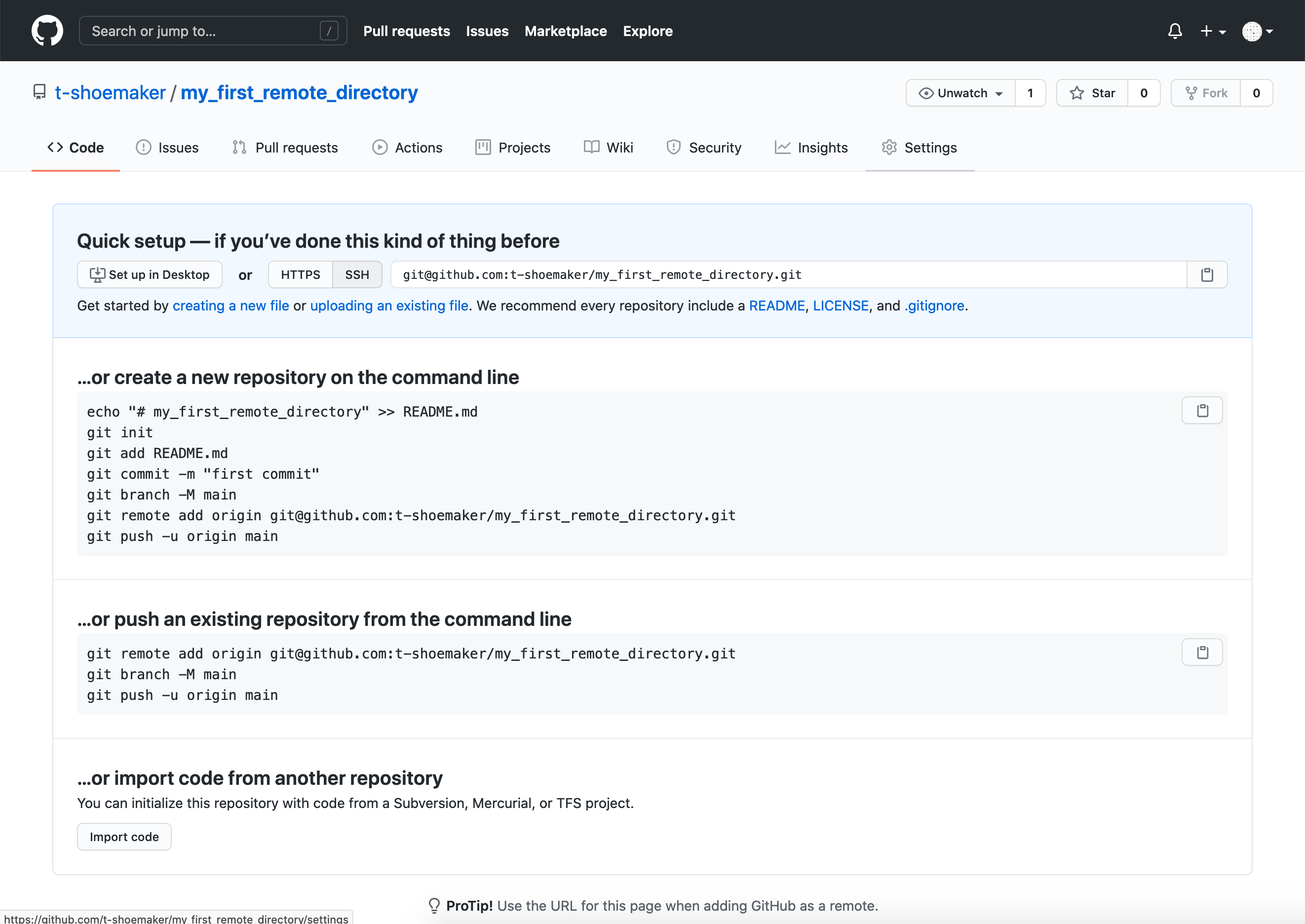Click the Import code button
The height and width of the screenshot is (924, 1305).
124,837
